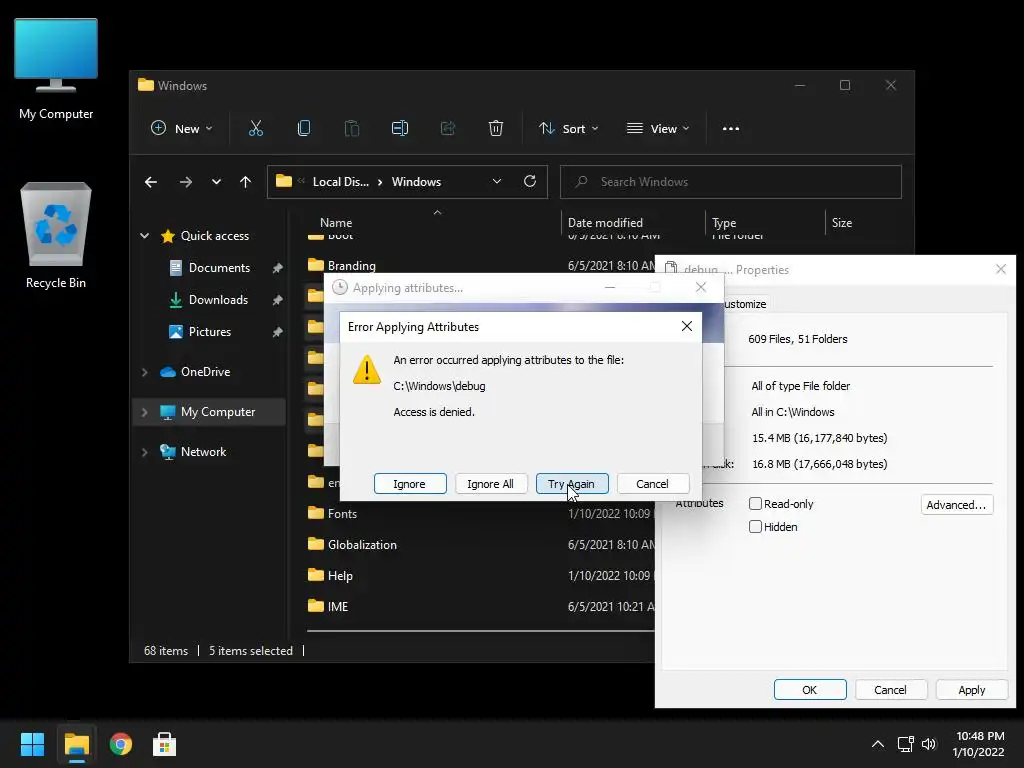The image size is (1024, 768).
Task: Click the volume speaker tray icon
Action: click(x=929, y=744)
